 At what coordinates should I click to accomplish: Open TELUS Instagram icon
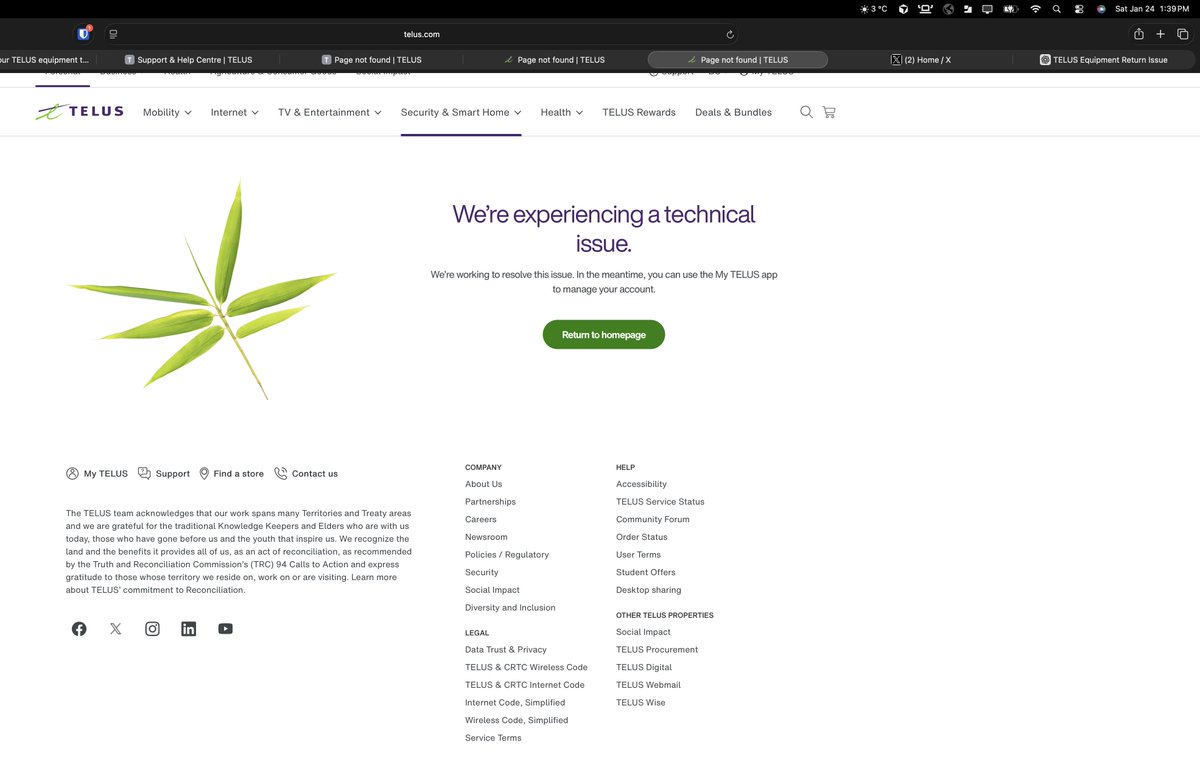point(152,629)
